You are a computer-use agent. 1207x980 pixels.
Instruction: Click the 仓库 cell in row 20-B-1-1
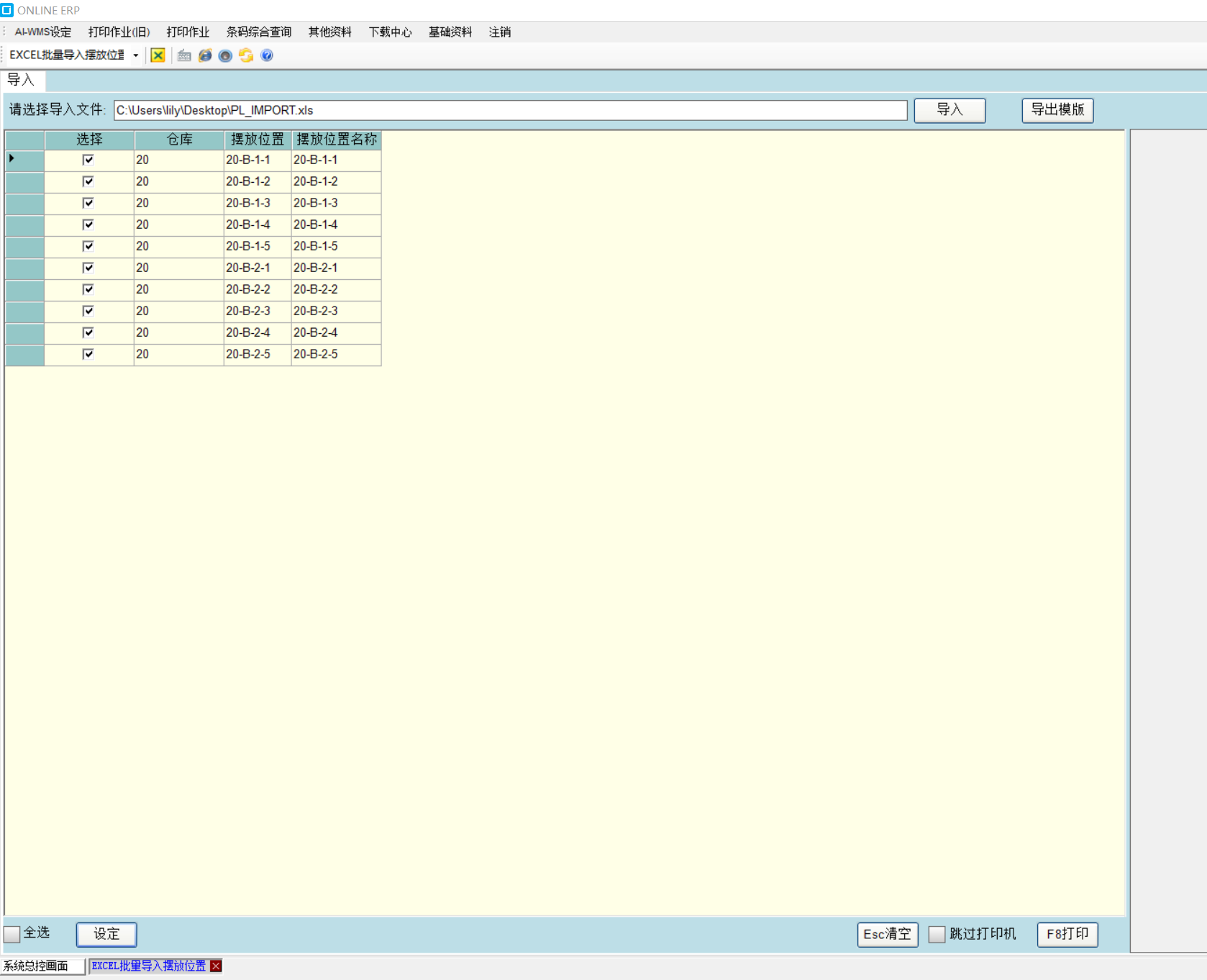click(179, 160)
